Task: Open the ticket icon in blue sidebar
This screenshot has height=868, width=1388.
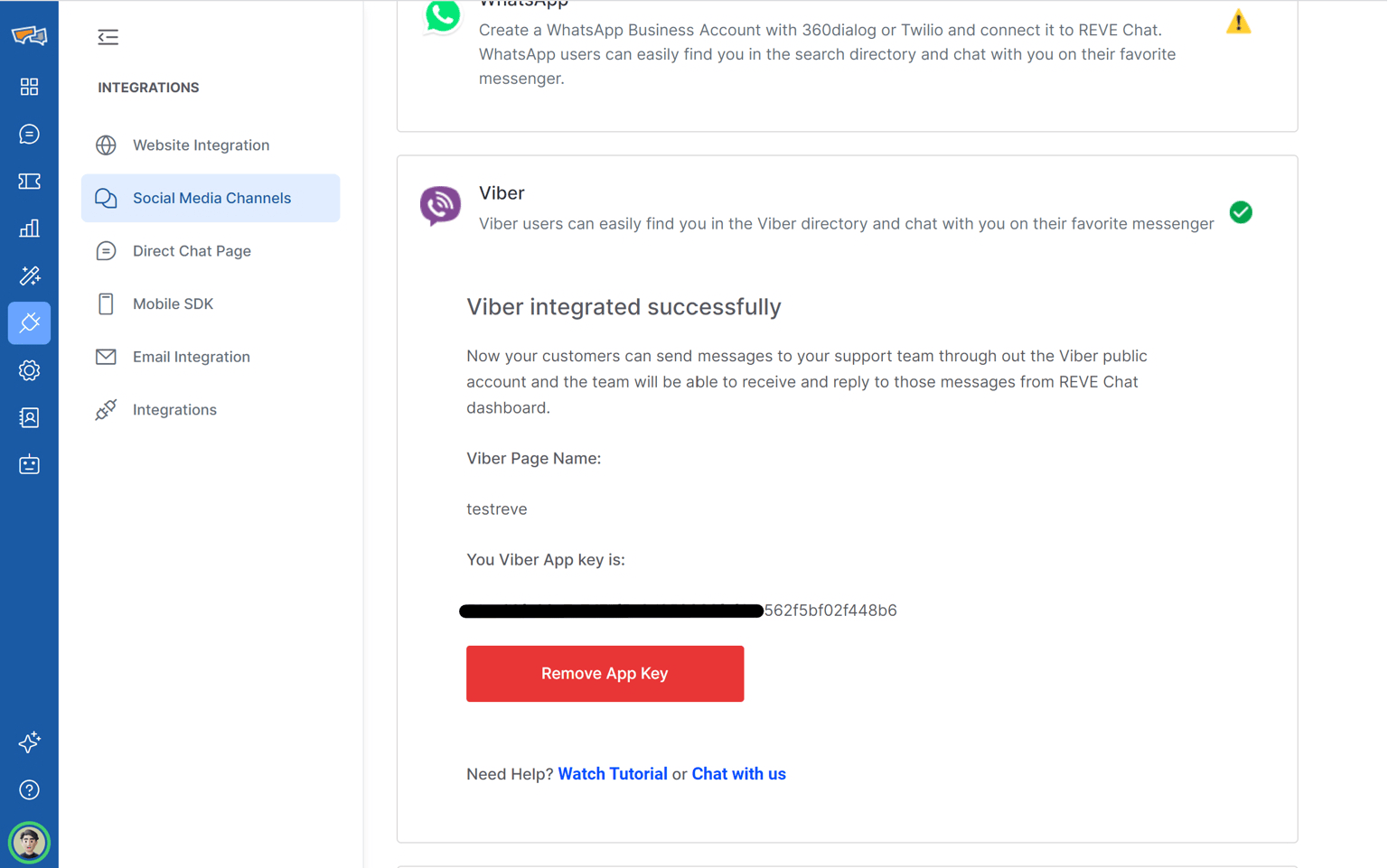Action: pyautogui.click(x=29, y=182)
